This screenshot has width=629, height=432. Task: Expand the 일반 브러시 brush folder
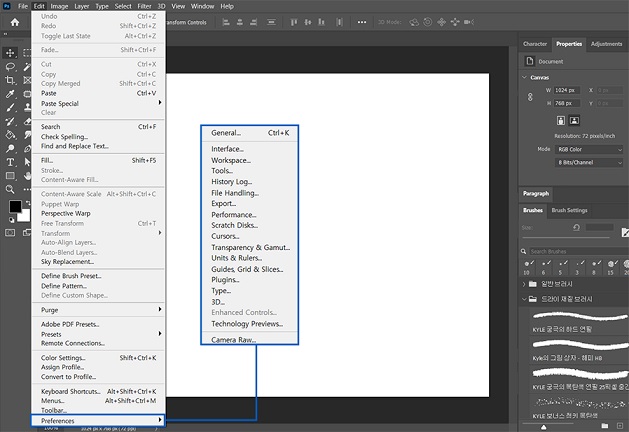click(x=524, y=284)
